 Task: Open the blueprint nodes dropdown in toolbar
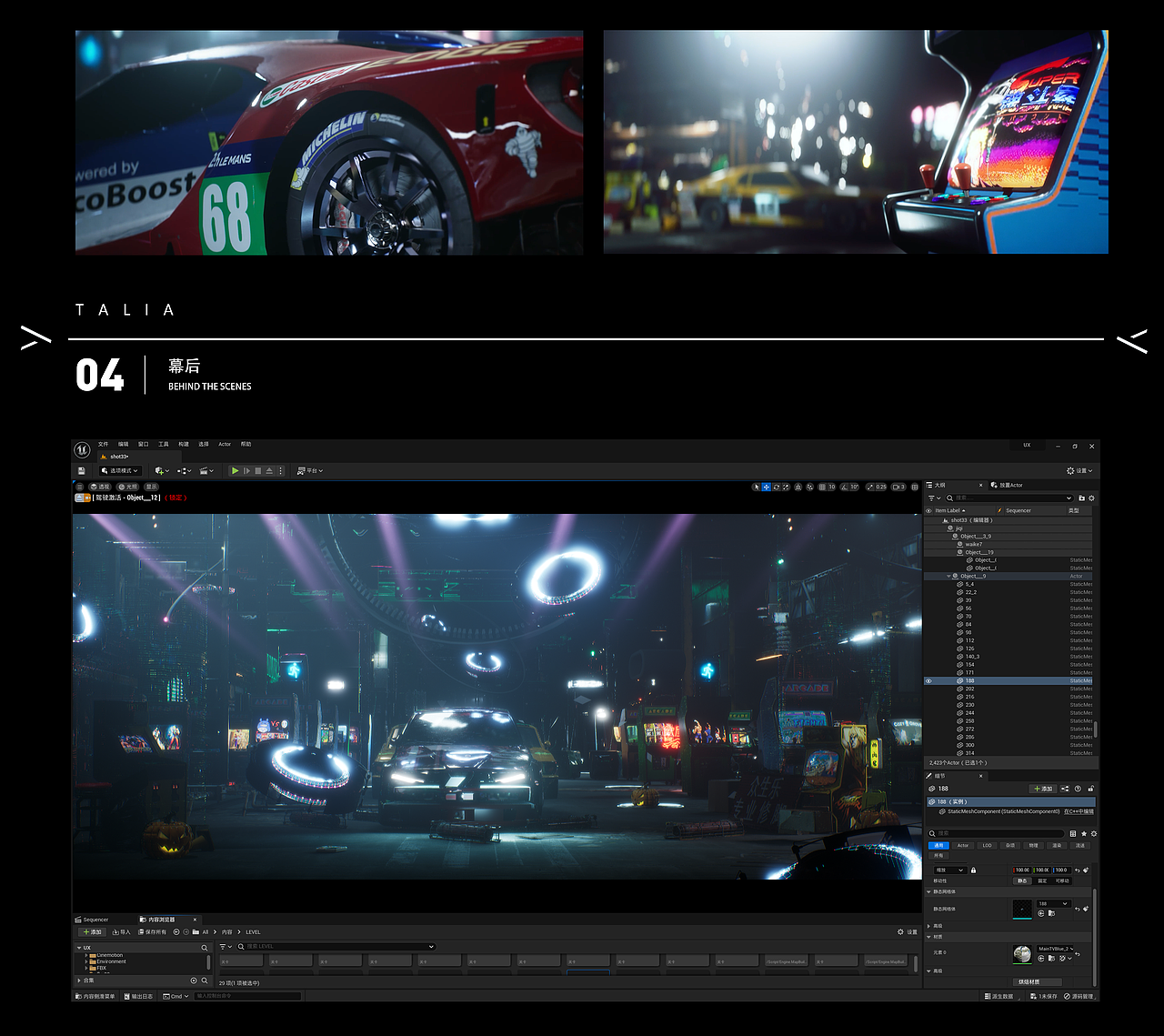click(x=185, y=471)
